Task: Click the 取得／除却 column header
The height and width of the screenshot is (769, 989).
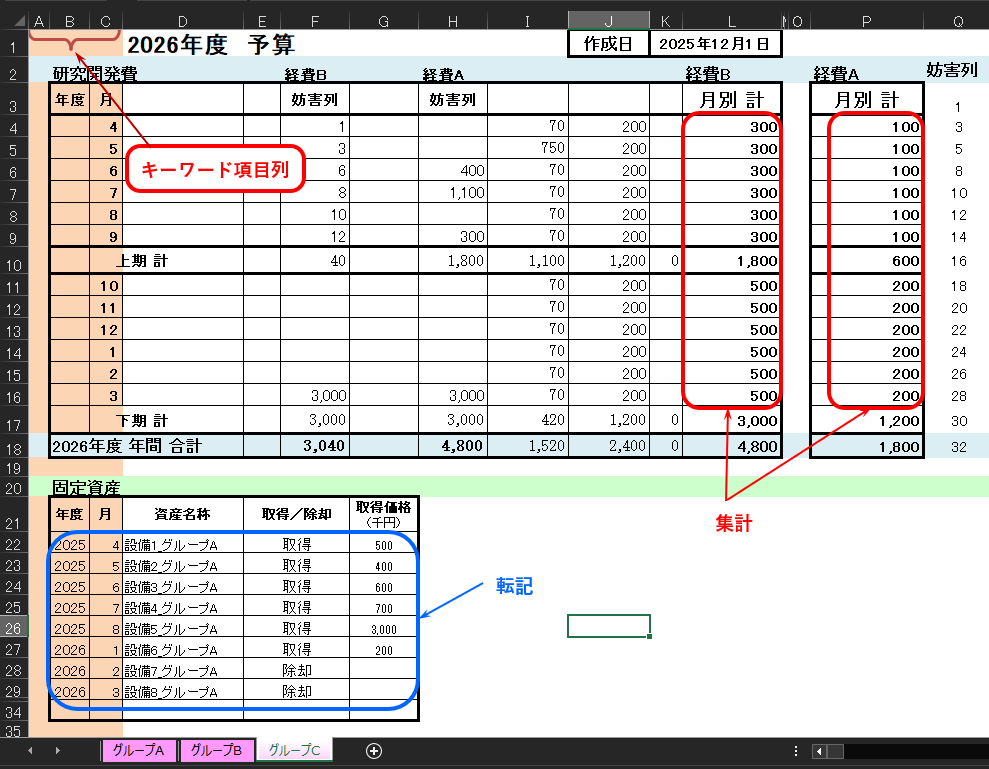Action: click(296, 514)
